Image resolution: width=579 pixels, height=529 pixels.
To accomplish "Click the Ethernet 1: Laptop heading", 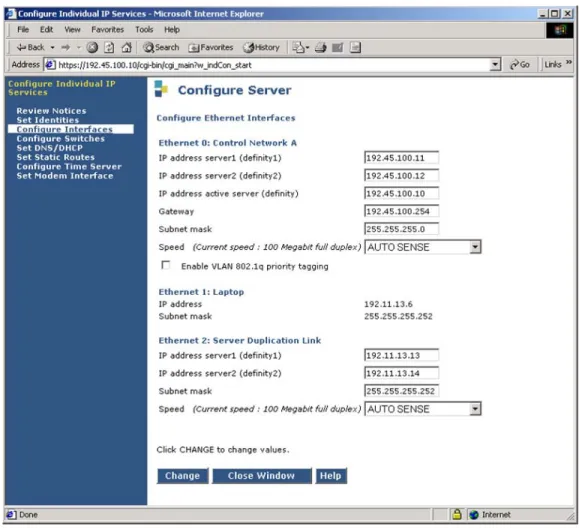I will [201, 292].
